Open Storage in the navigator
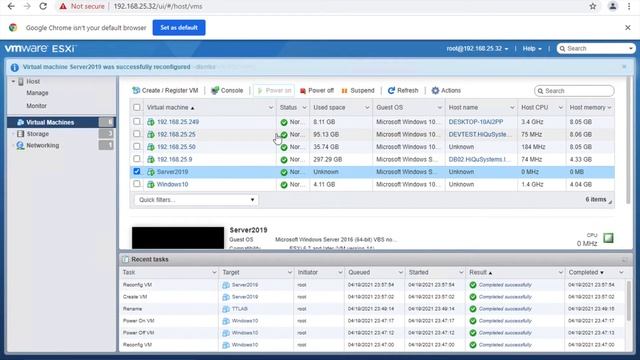Screen dimensions: 640x360 pyautogui.click(x=38, y=134)
